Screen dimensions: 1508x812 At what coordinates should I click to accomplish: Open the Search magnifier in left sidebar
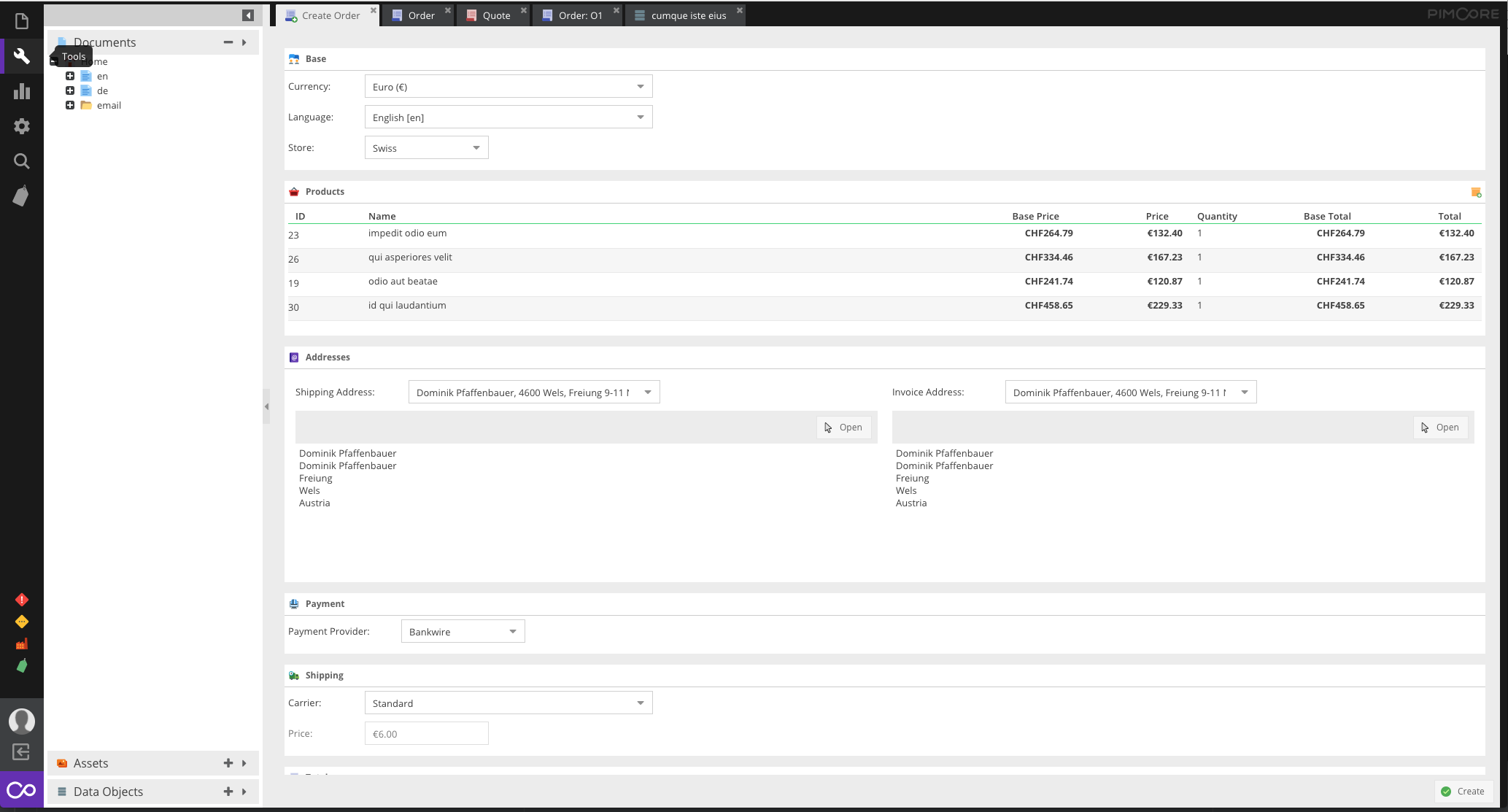coord(21,161)
